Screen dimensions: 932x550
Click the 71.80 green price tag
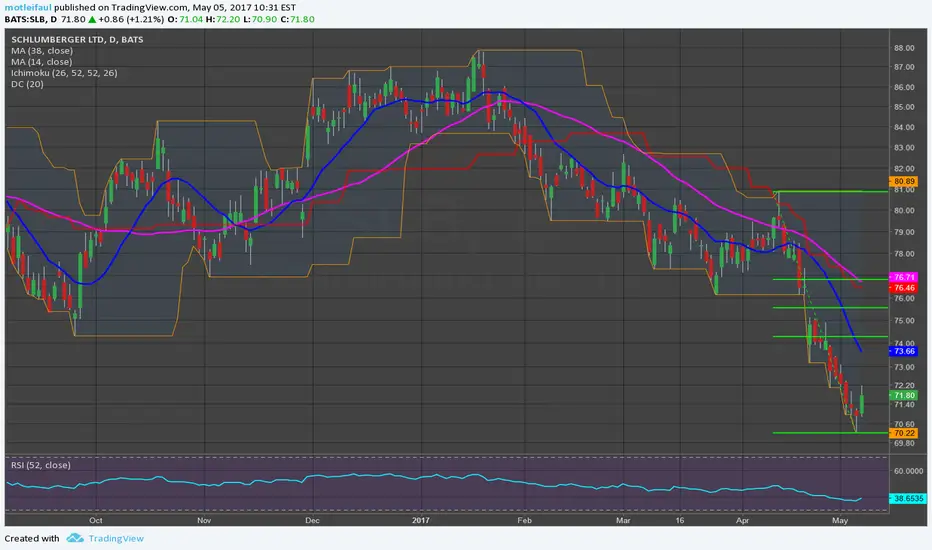click(903, 395)
